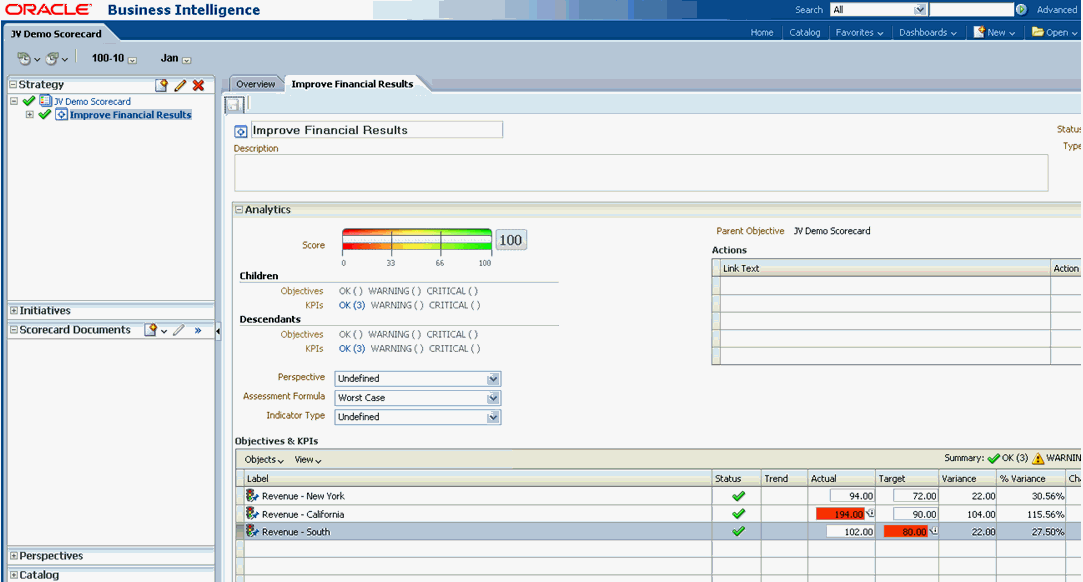
Task: Click status check mark for Revenue - New York
Action: point(738,496)
